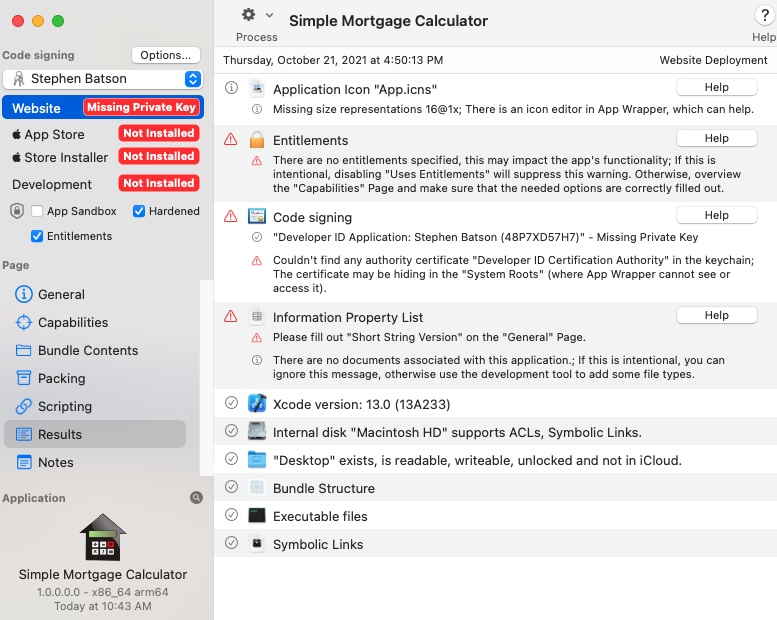Click the Macintosh HD disk icon
Viewport: 777px width, 620px height.
point(257,431)
